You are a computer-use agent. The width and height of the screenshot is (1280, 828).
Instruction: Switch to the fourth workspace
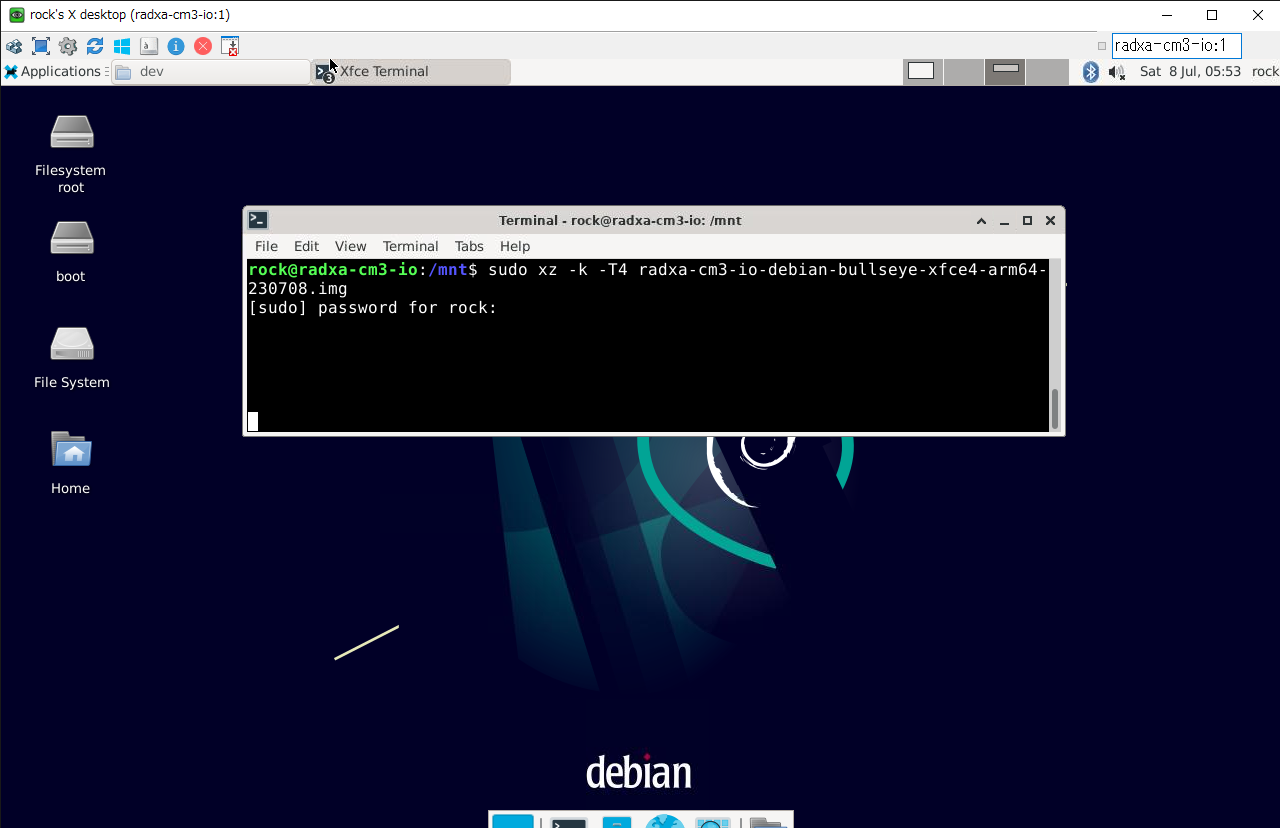[1046, 72]
